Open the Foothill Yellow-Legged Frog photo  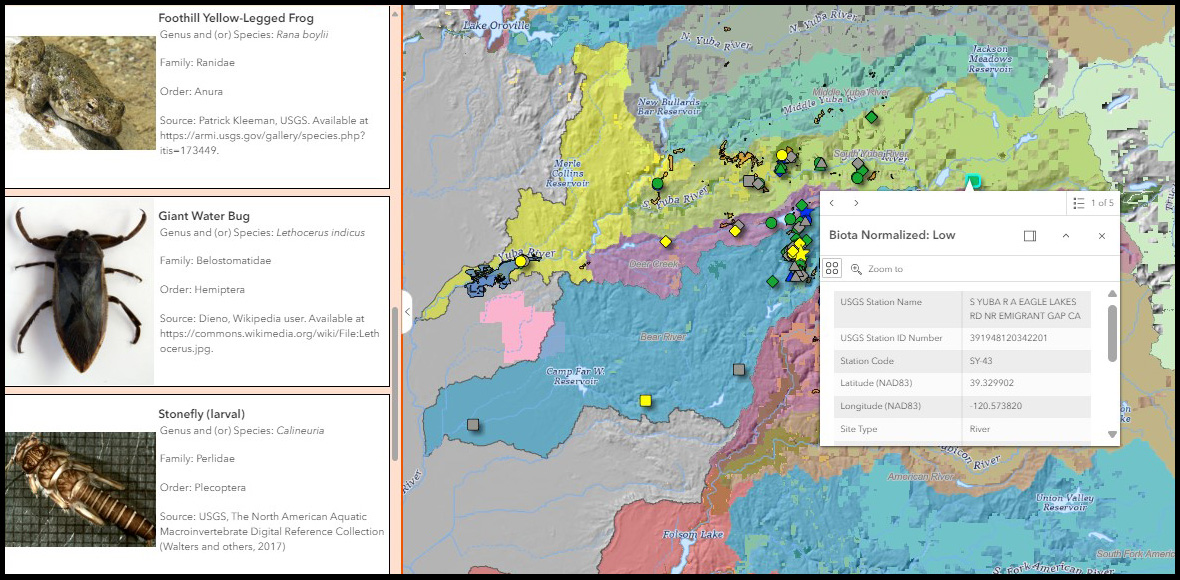[x=81, y=93]
